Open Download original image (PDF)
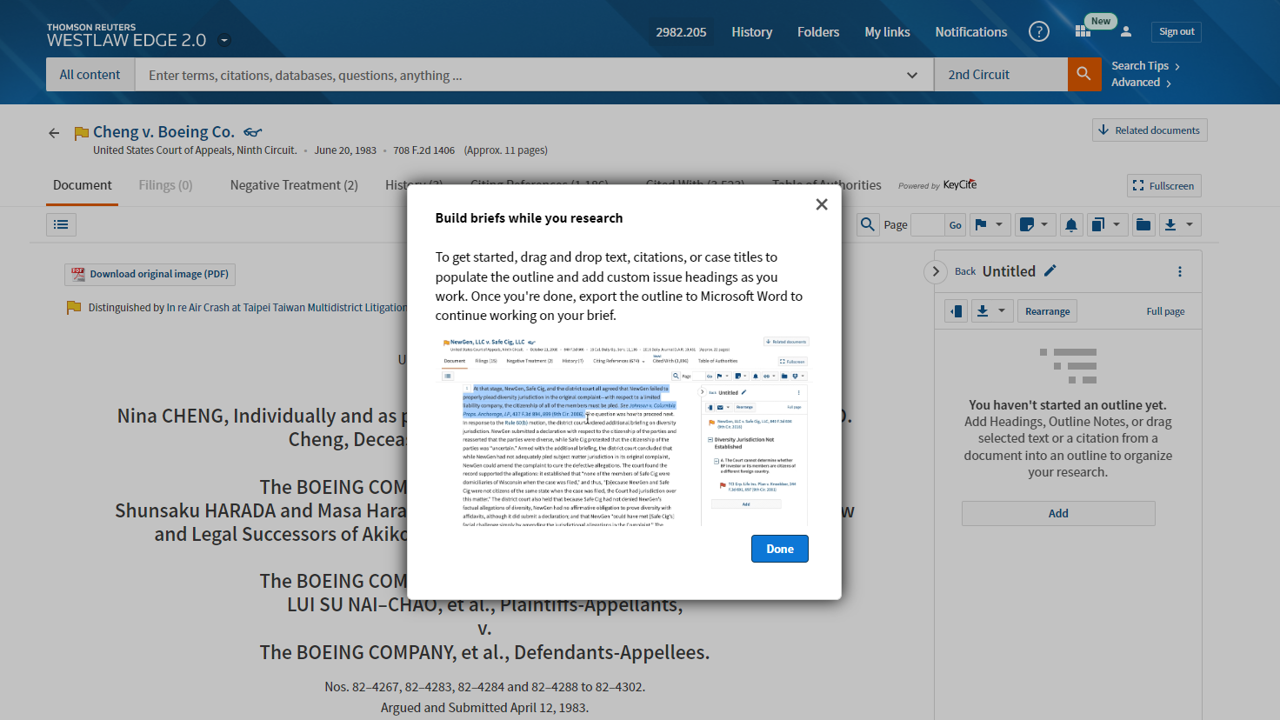Viewport: 1280px width, 720px height. pyautogui.click(x=149, y=273)
